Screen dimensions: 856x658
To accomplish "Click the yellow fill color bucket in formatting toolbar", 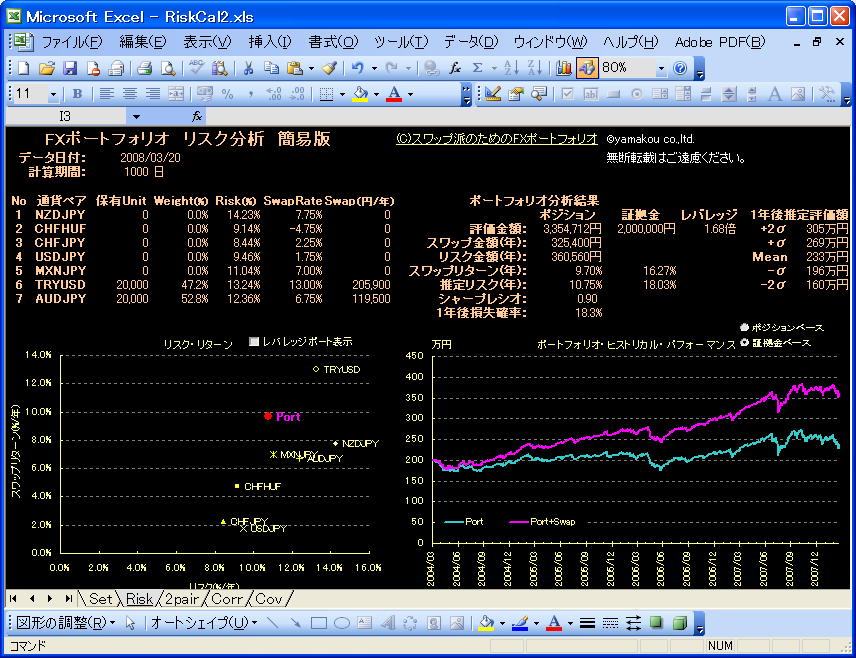I will [360, 94].
